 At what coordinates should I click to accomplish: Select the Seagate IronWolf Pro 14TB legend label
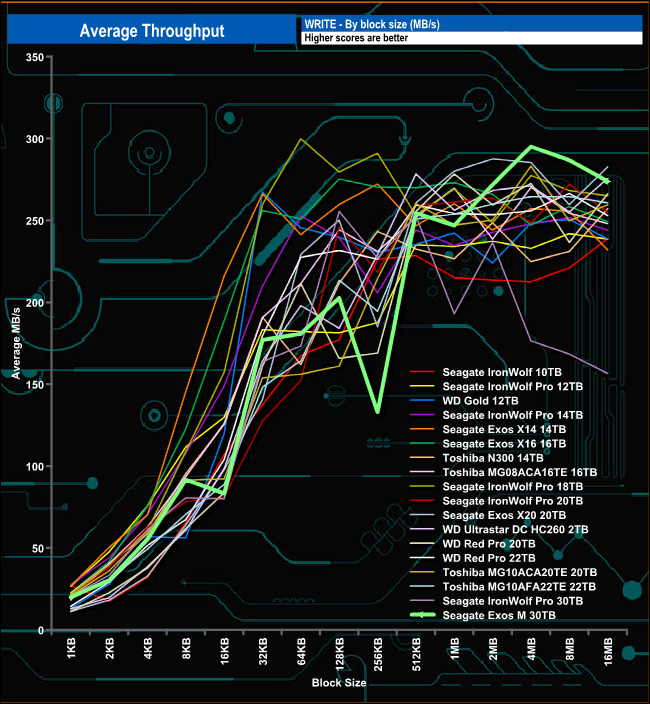(x=513, y=415)
